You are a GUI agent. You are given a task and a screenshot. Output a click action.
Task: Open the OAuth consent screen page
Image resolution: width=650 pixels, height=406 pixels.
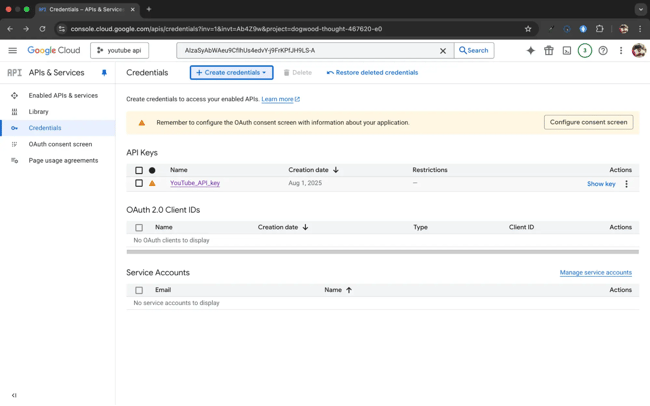pyautogui.click(x=60, y=144)
